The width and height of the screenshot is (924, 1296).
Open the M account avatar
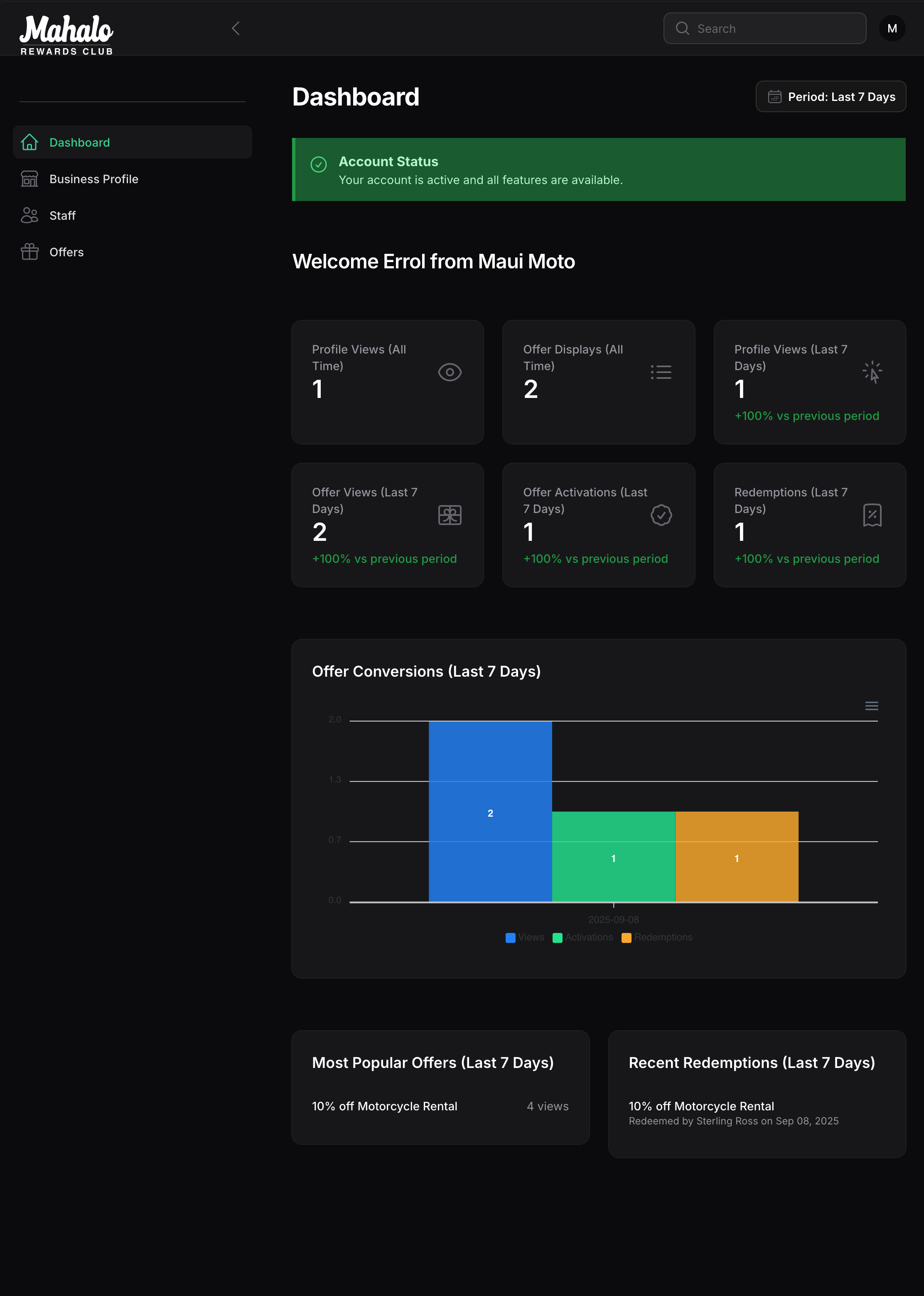coord(892,28)
